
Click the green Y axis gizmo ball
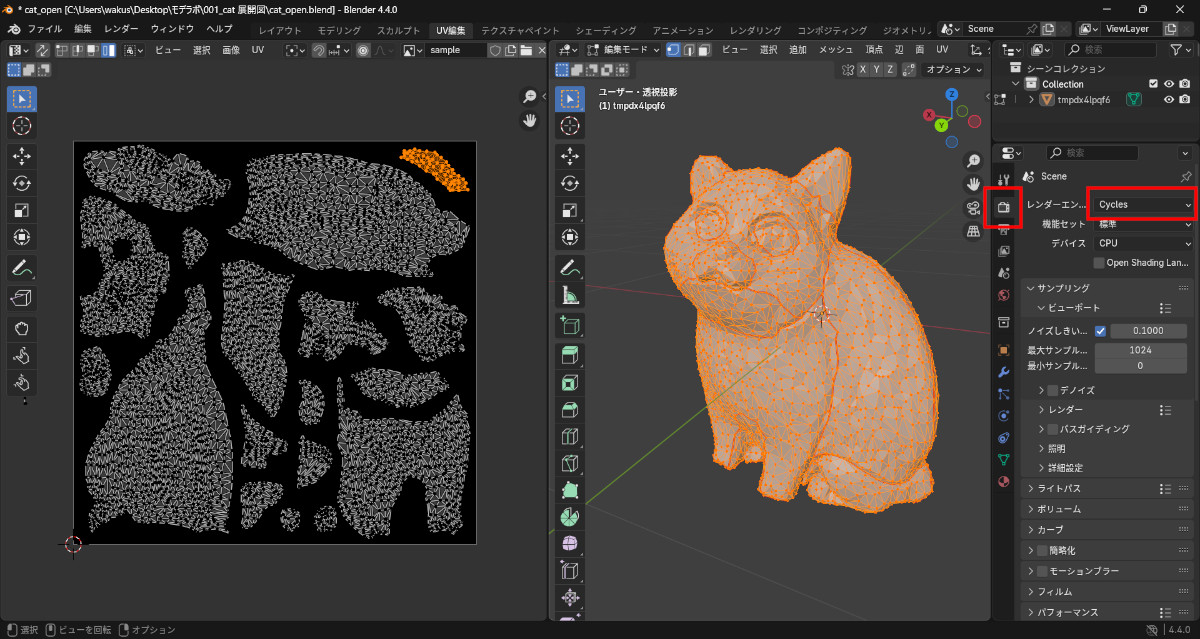[x=941, y=125]
